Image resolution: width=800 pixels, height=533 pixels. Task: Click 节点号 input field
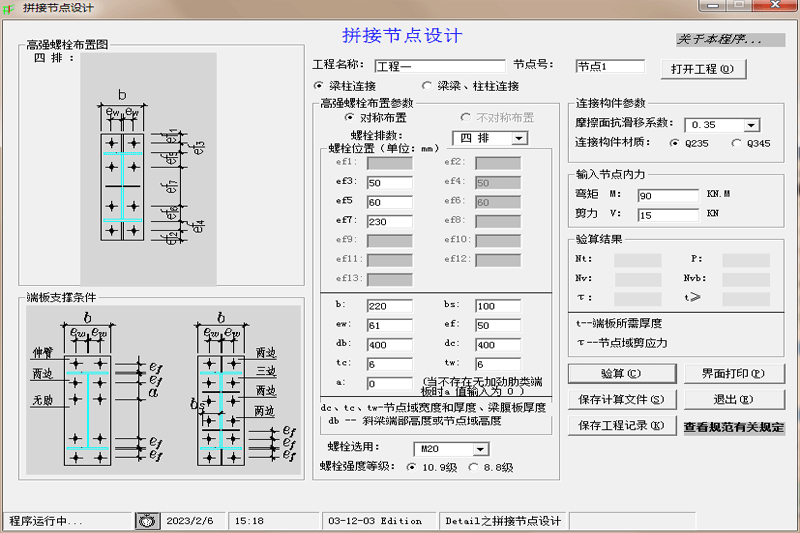click(610, 66)
